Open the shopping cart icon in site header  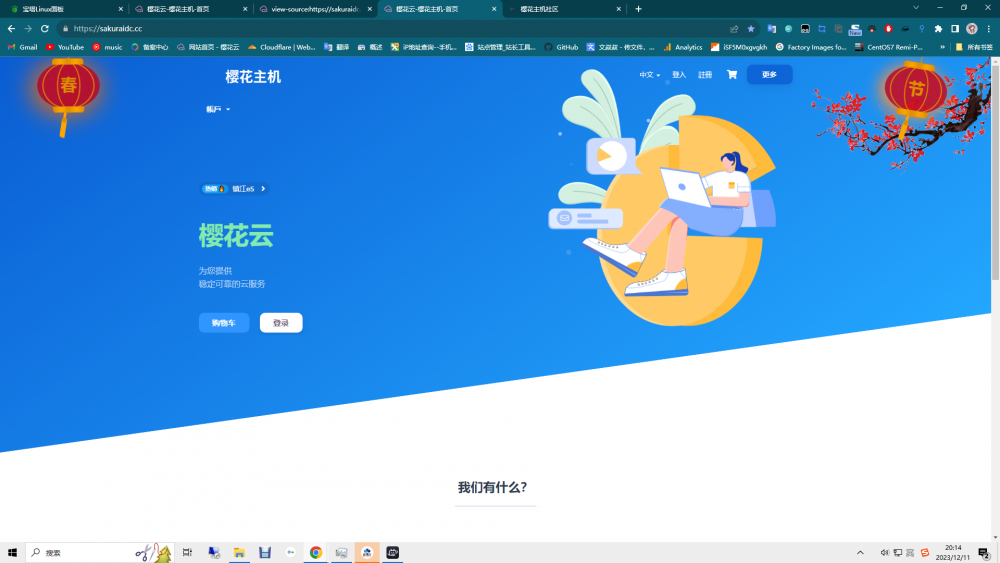pos(732,75)
